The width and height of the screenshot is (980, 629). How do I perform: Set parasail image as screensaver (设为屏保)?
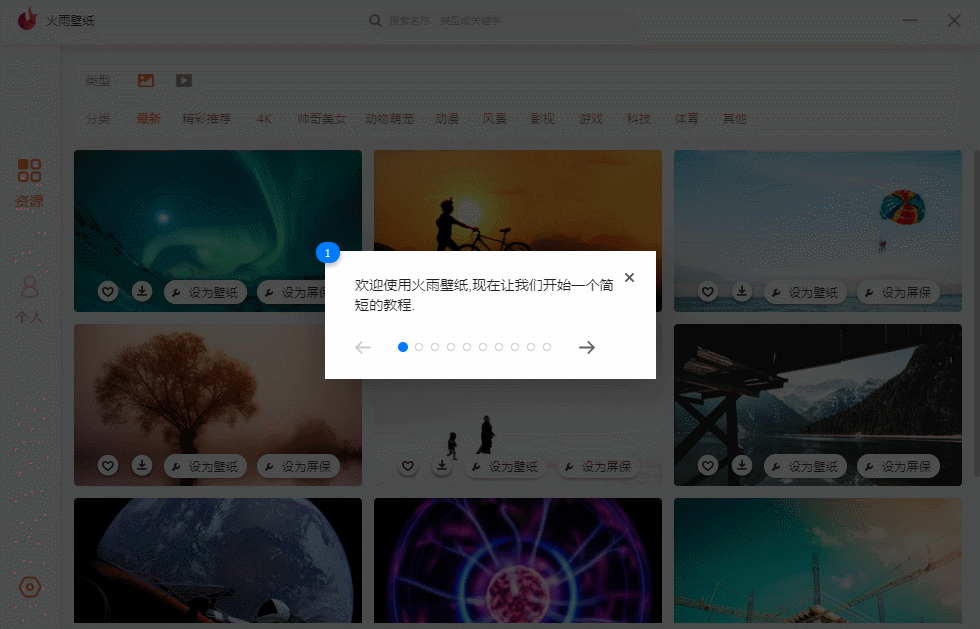(x=898, y=292)
